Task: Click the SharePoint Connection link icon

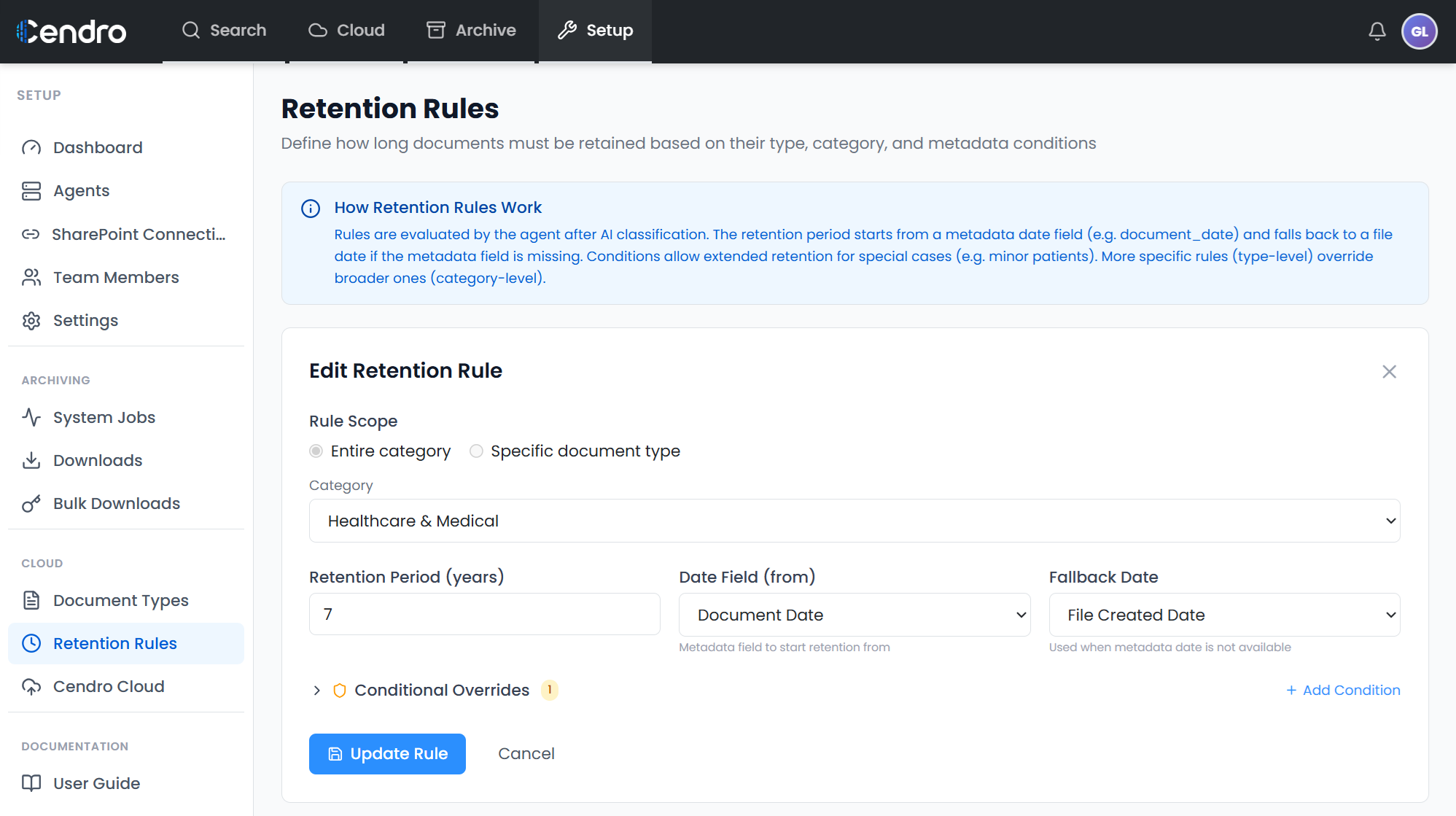Action: 31,234
